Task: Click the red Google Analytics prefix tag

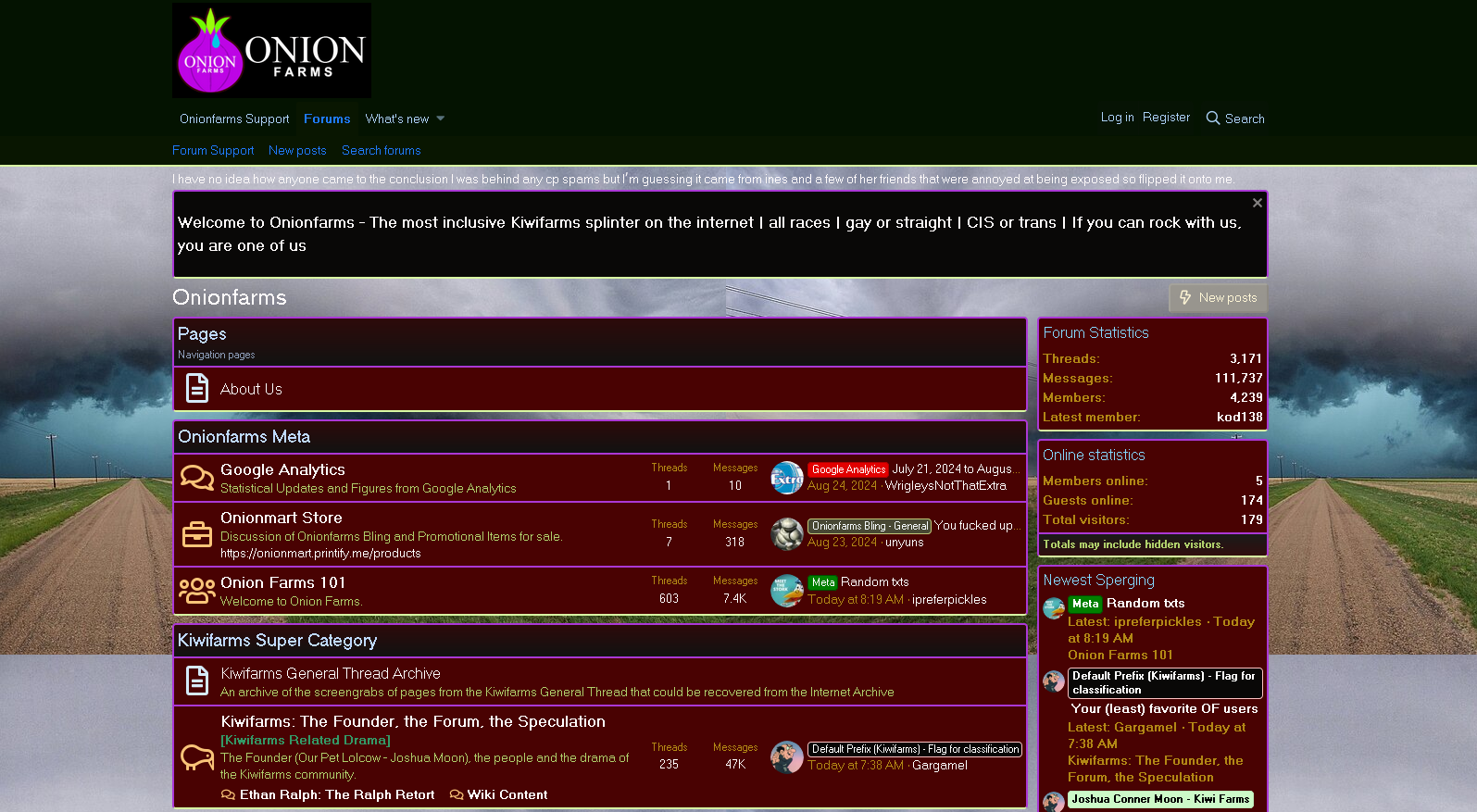Action: (x=847, y=469)
